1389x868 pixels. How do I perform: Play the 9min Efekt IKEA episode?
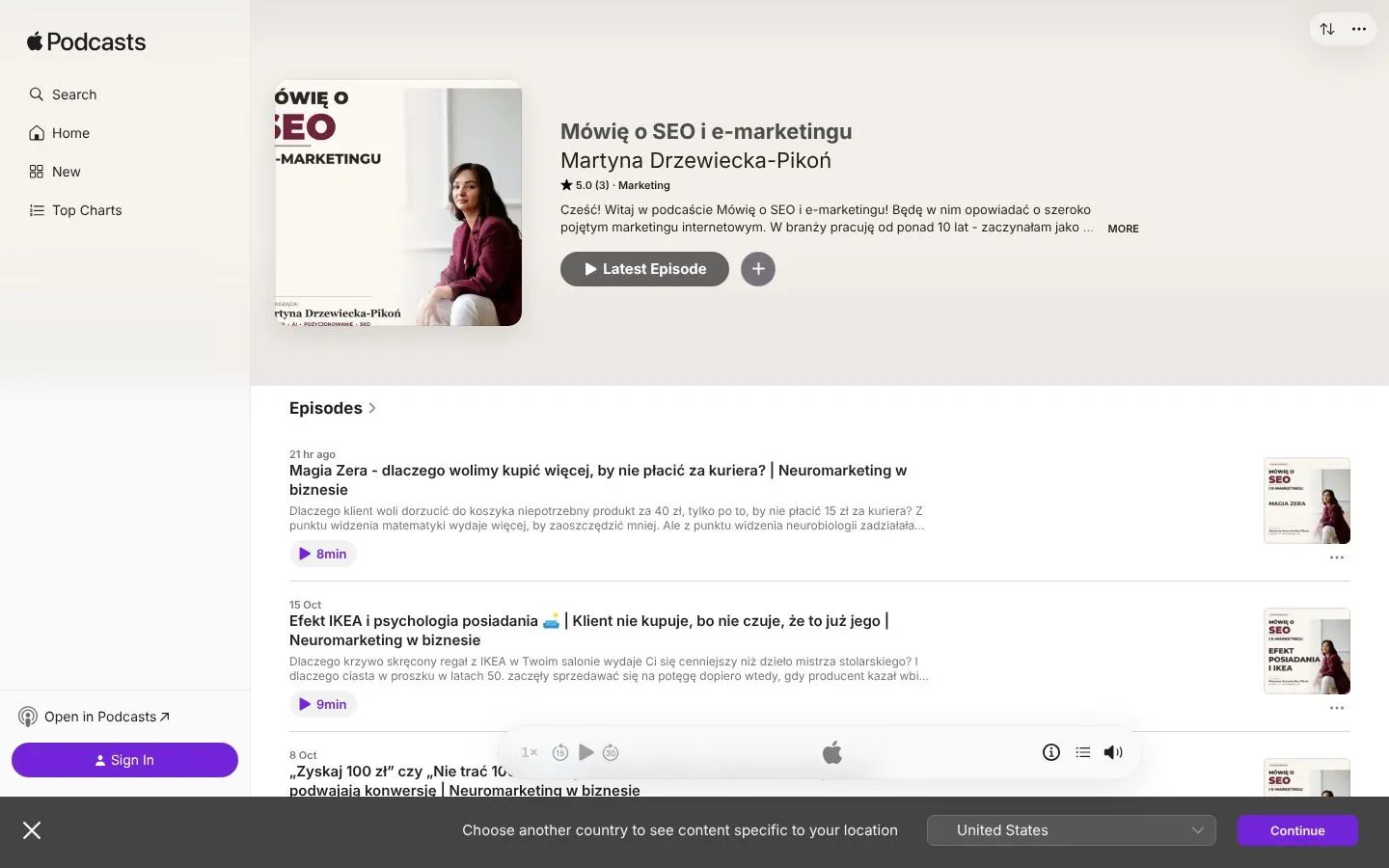pos(323,704)
